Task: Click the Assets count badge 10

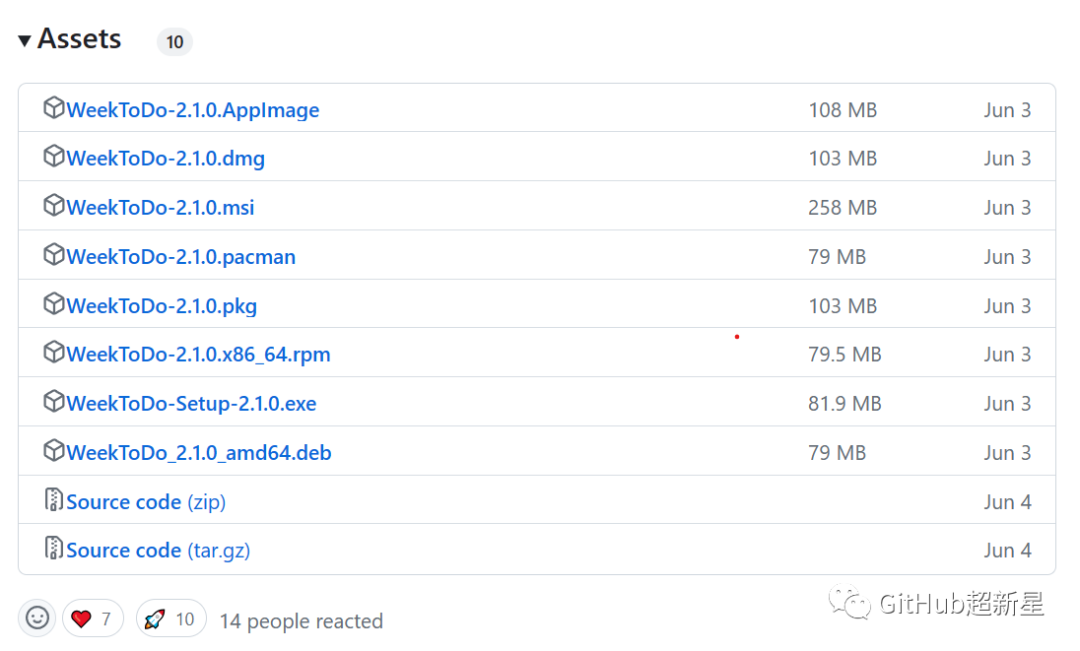Action: (175, 42)
